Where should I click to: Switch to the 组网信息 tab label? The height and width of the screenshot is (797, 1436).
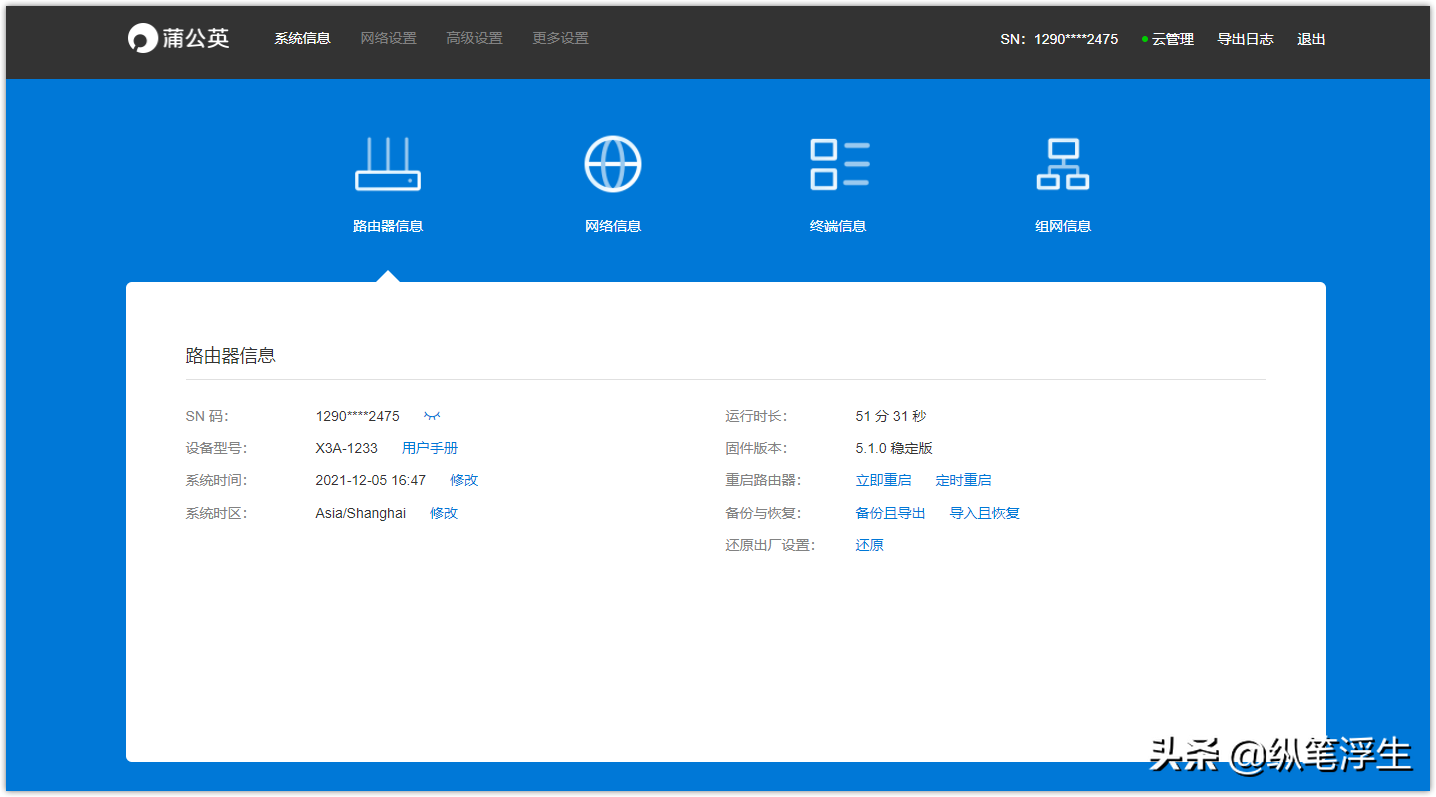(x=1063, y=226)
